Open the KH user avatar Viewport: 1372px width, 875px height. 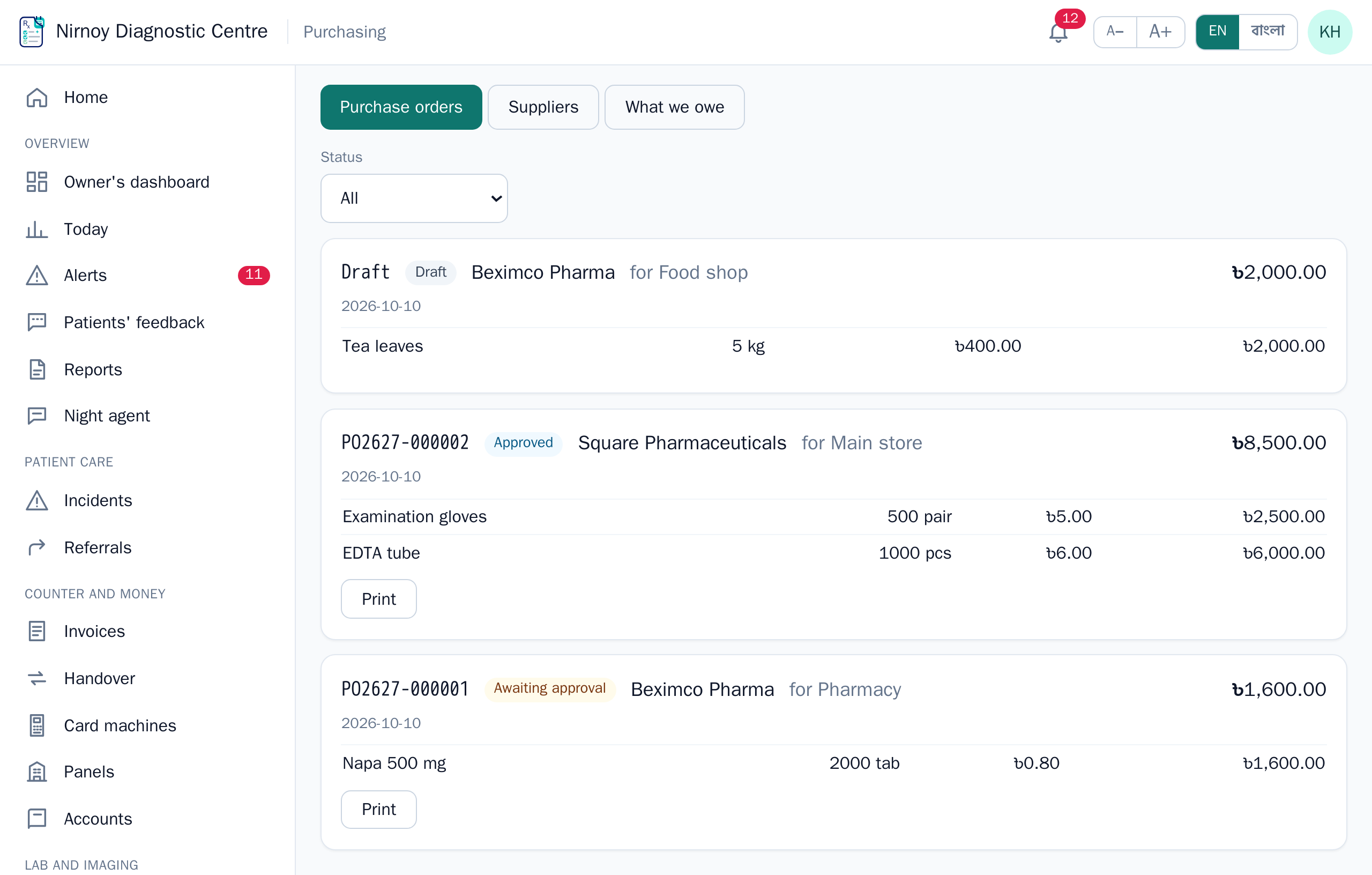click(x=1329, y=32)
